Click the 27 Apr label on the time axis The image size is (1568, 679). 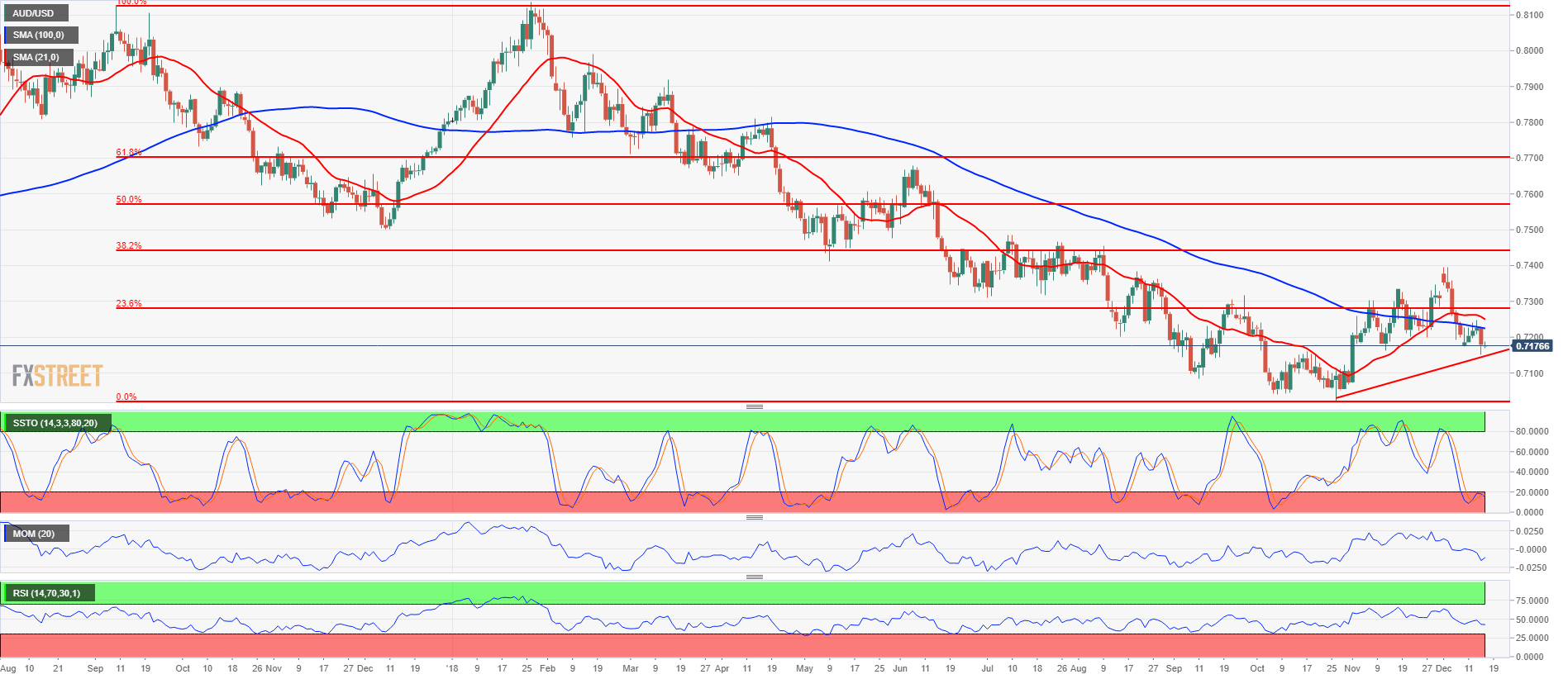[714, 668]
